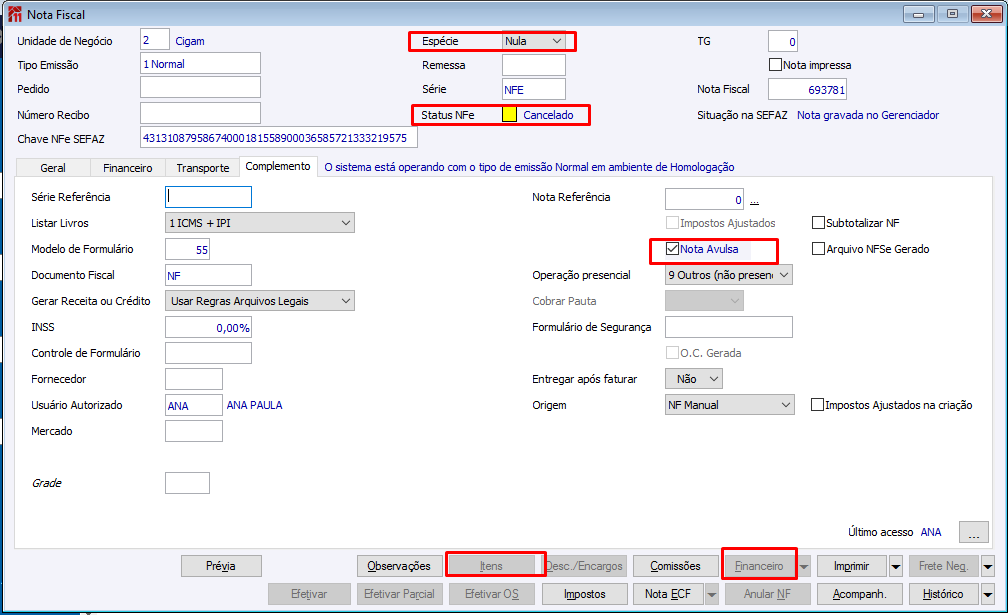Open the arrow beside Nota ECF button
The image size is (1008, 615).
click(x=712, y=594)
